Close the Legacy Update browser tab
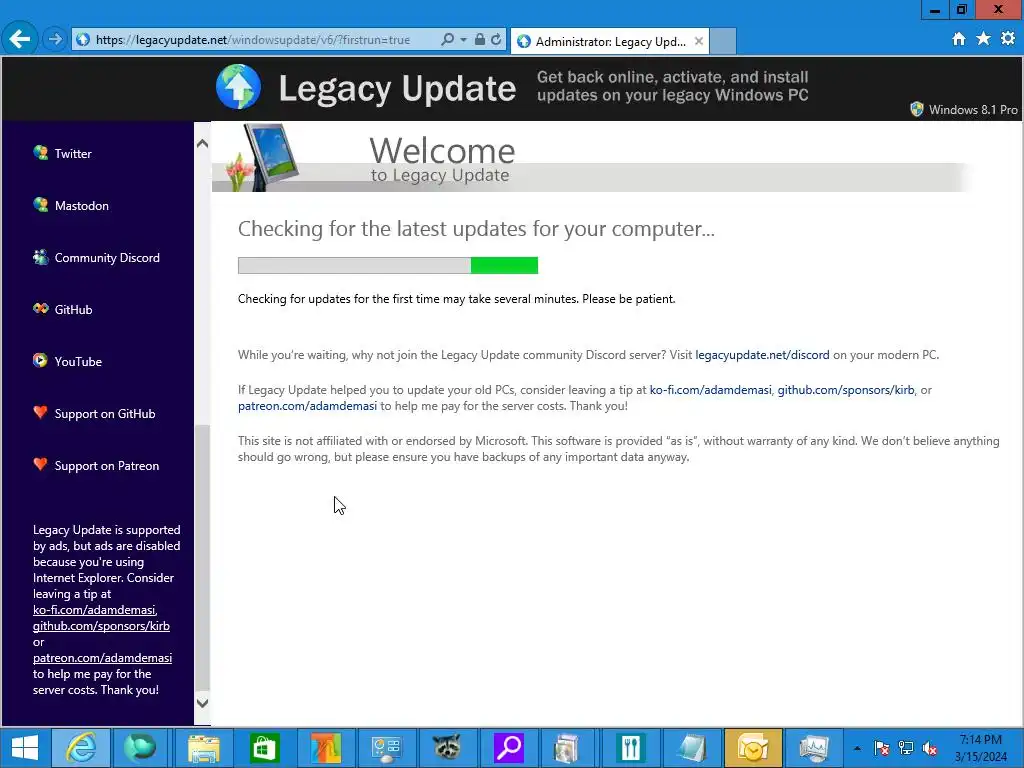The height and width of the screenshot is (768, 1024). (699, 41)
